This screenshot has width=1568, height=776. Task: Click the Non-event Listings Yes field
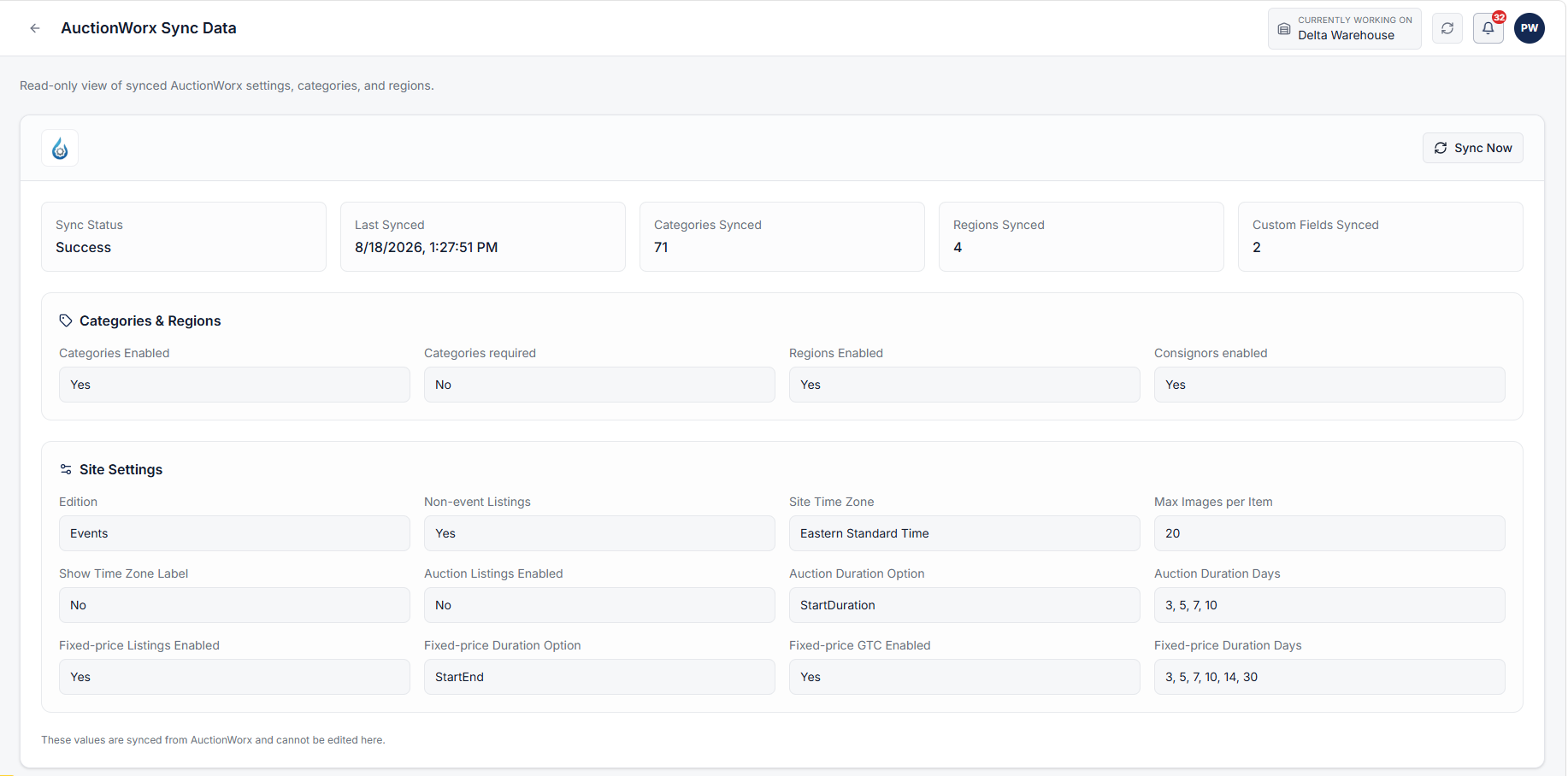(599, 533)
